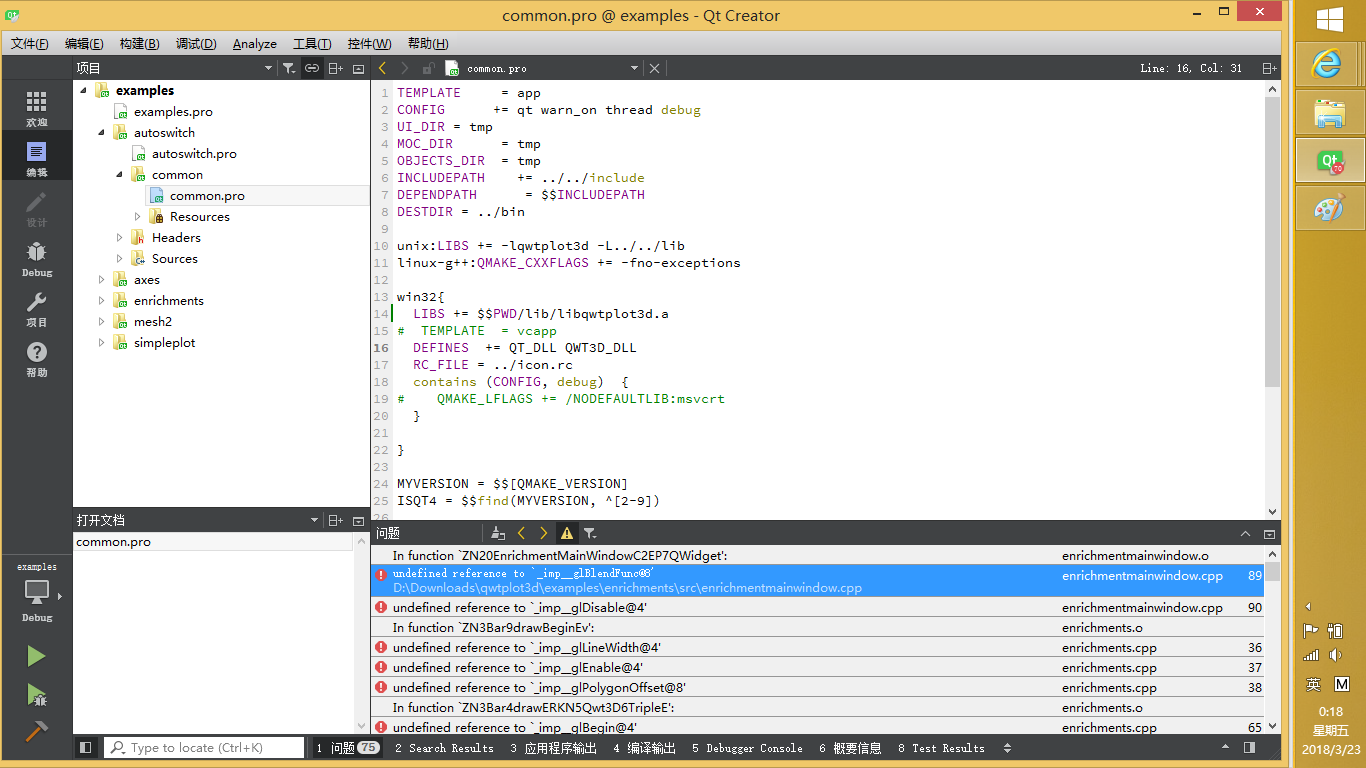Select autoswitch.pro in project tree
The image size is (1366, 768).
[x=194, y=153]
